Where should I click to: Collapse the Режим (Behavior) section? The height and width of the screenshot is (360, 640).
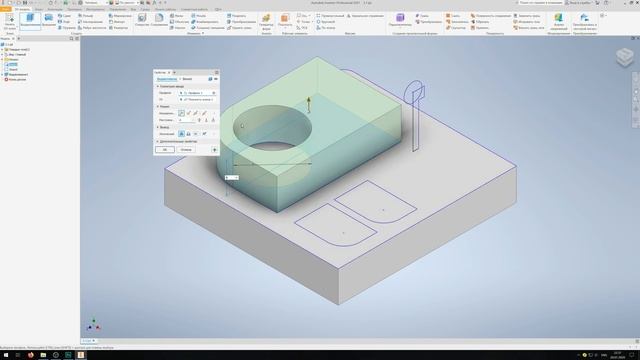(158, 107)
